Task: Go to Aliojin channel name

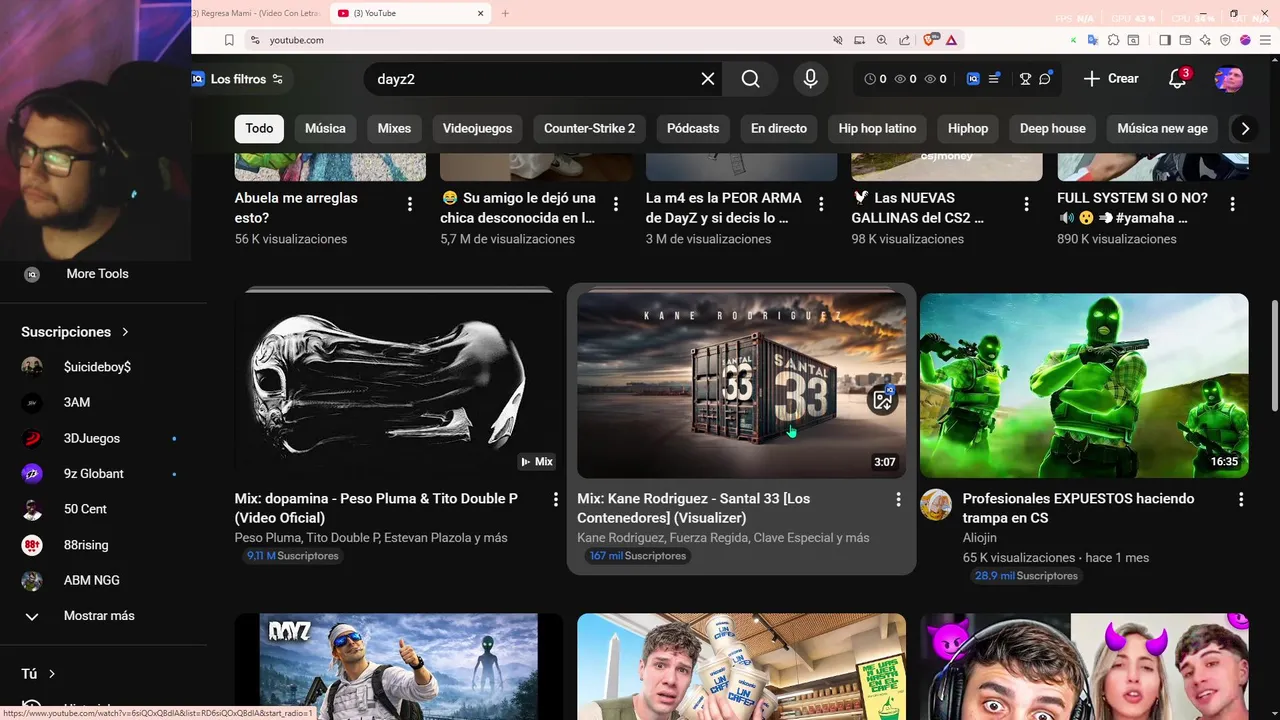Action: tap(979, 538)
